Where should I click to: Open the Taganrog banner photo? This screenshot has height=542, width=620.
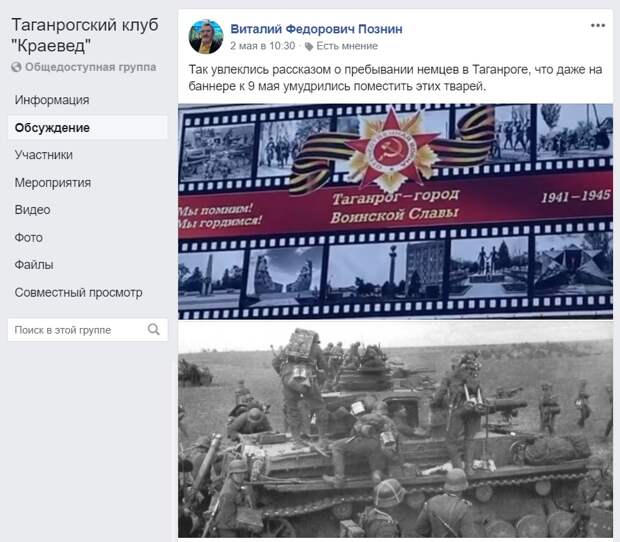point(395,212)
